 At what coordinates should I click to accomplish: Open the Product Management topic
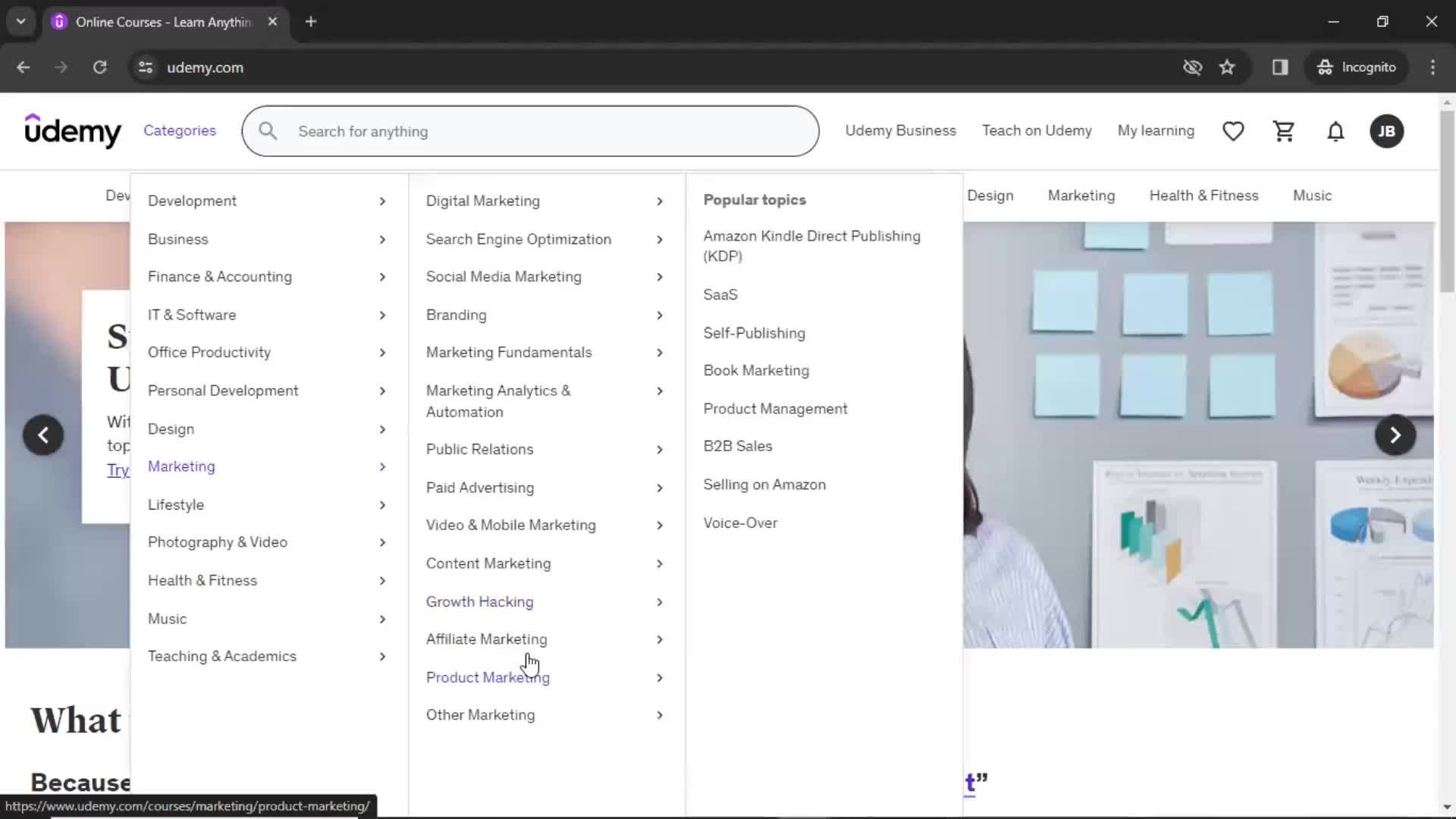click(x=775, y=409)
